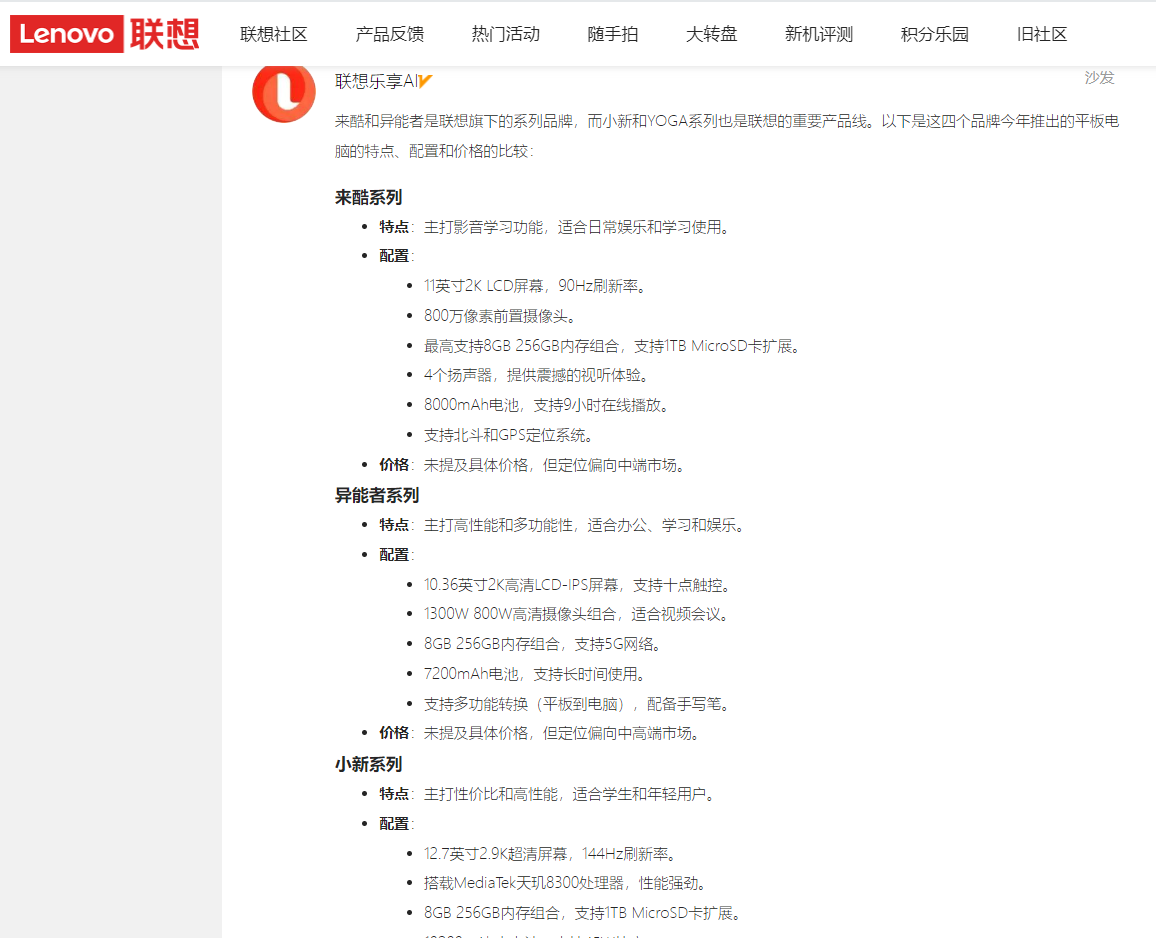
Task: Click the Lenovo 联想 logo
Action: (104, 34)
